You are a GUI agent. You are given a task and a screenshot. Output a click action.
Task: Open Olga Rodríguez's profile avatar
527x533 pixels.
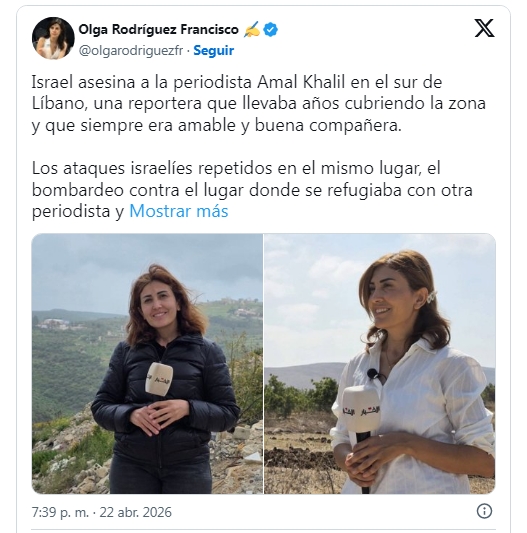tap(53, 38)
